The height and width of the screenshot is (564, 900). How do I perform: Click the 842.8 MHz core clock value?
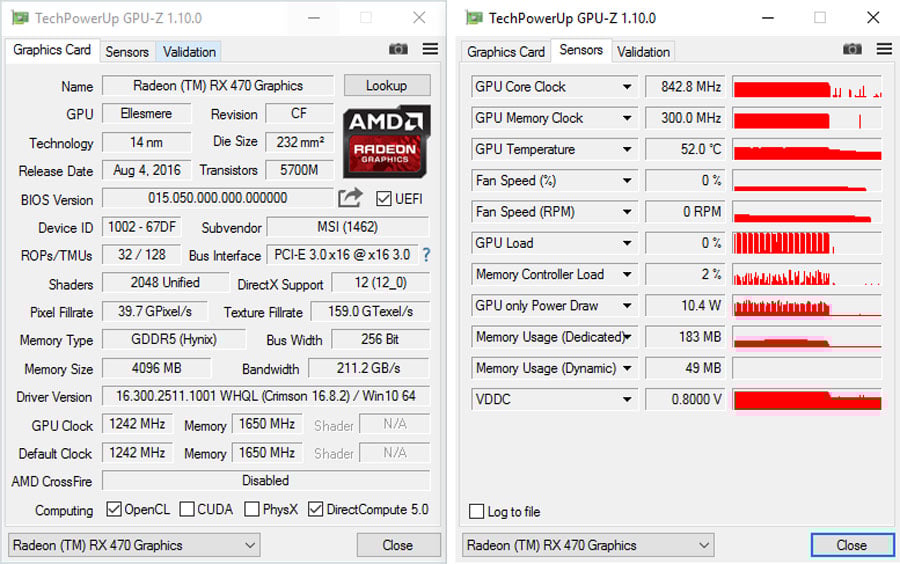(x=685, y=87)
